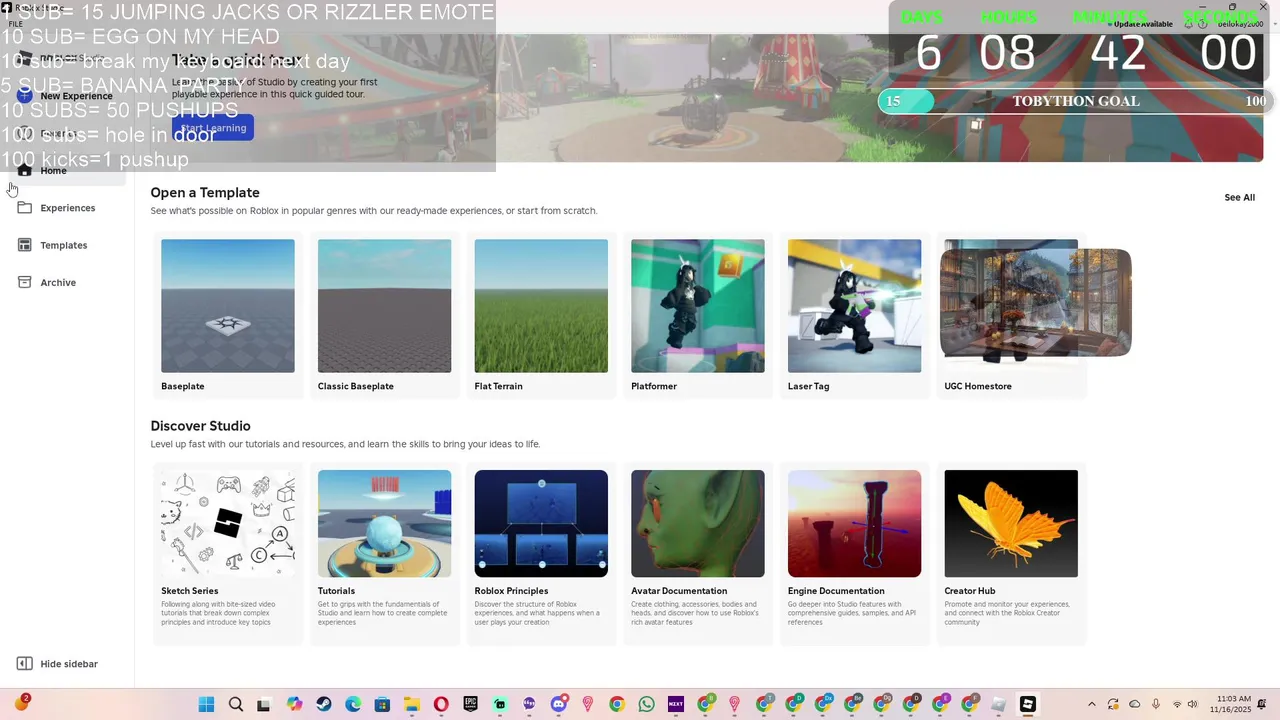1280x720 pixels.
Task: Click the Start Learning button
Action: point(212,128)
